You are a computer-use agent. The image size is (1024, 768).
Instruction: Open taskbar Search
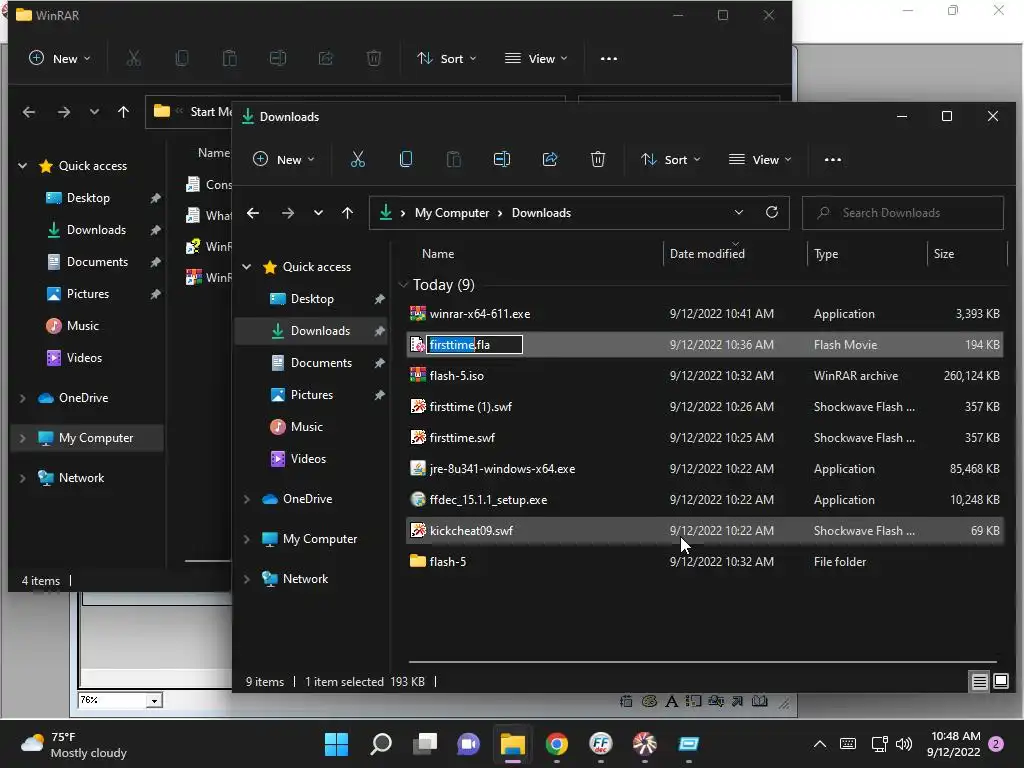pos(381,744)
